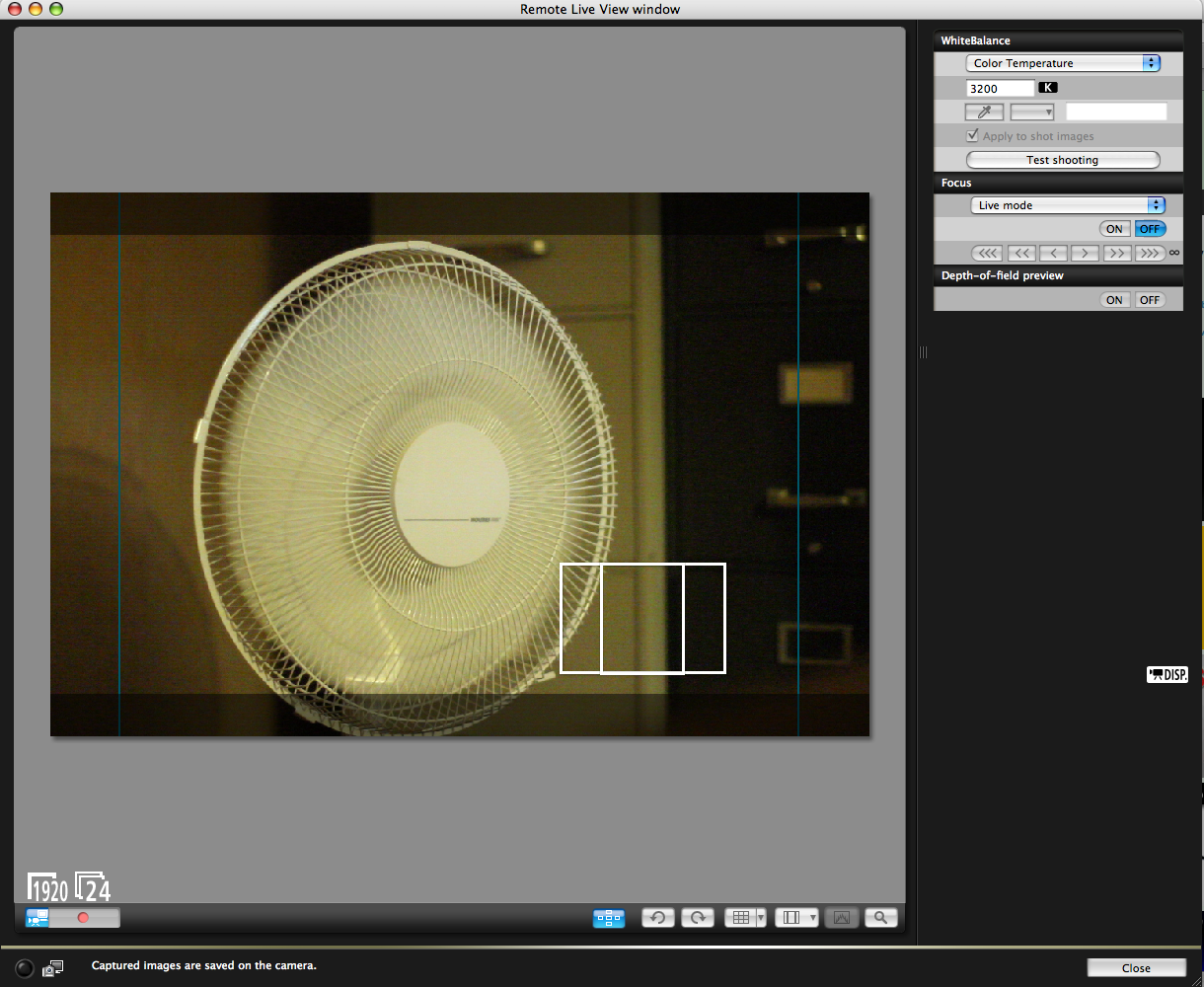
Task: Move focus with the double right arrows
Action: [1117, 254]
